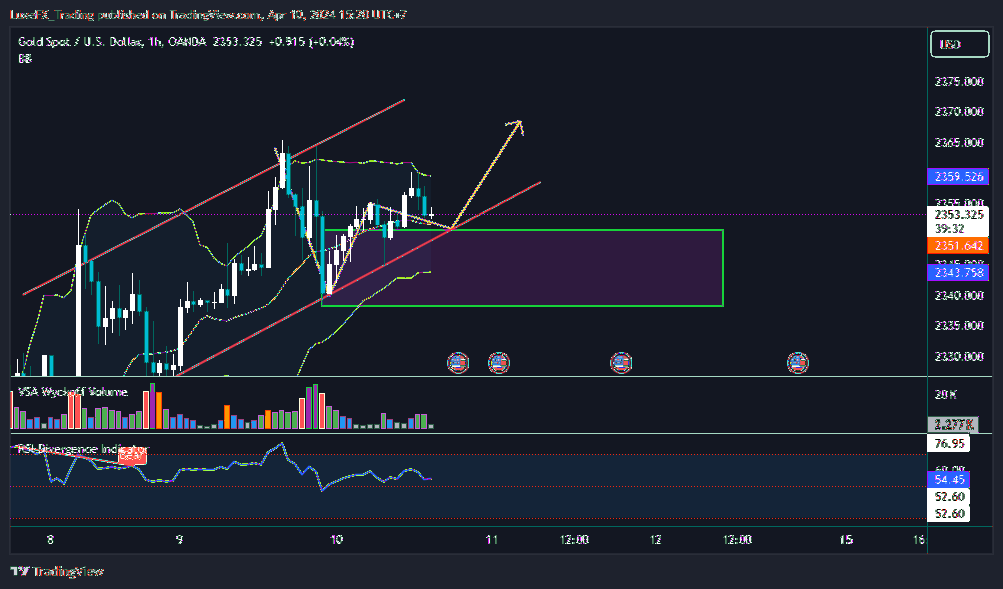
Task: Click the 2359.526 blue price label
Action: tap(958, 177)
